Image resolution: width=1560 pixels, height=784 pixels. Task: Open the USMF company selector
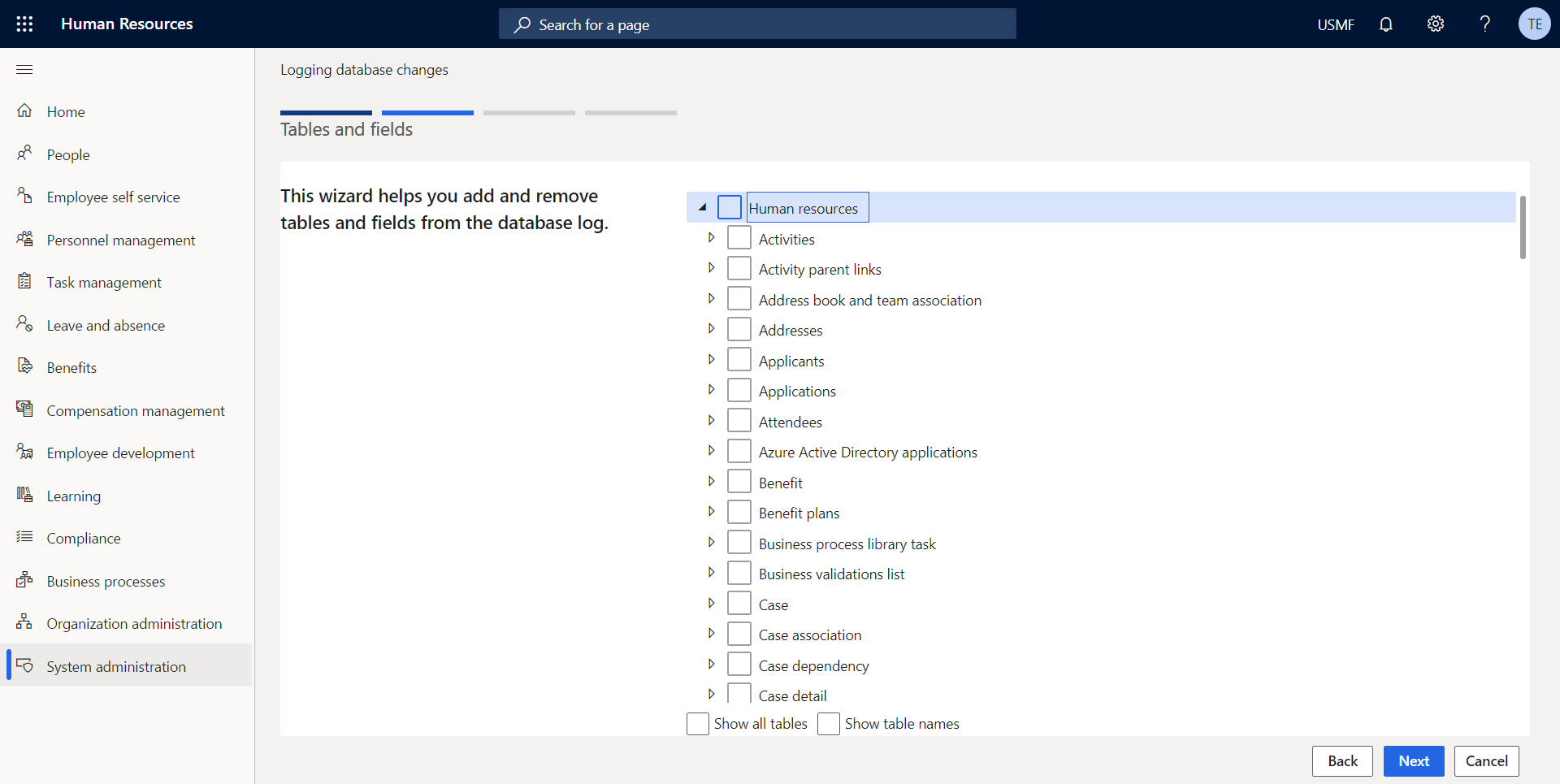(1336, 24)
